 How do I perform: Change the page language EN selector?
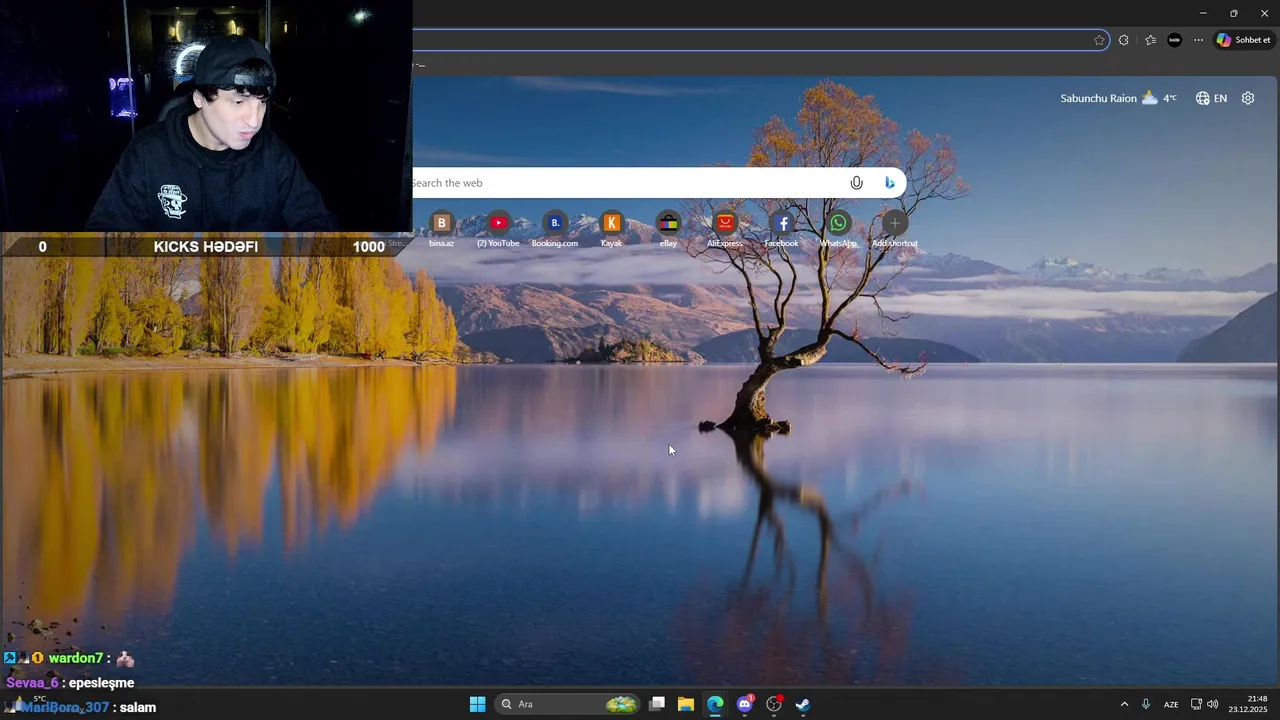tap(1211, 98)
